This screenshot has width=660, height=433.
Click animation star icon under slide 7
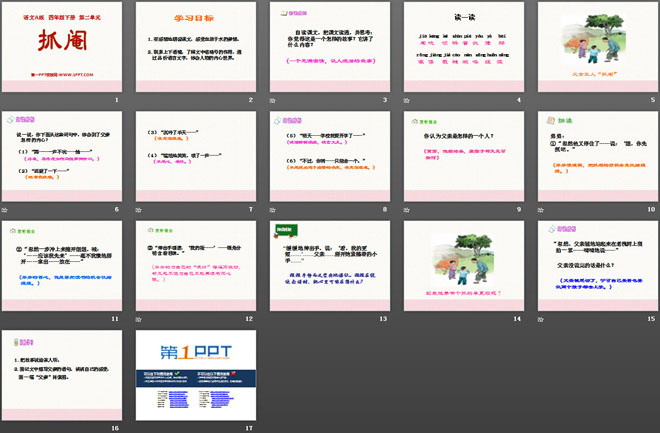(138, 210)
